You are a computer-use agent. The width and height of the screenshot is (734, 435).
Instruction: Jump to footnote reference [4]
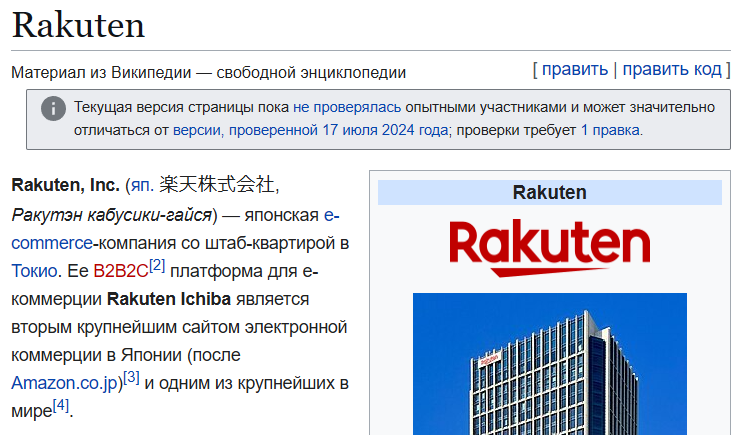coord(61,405)
